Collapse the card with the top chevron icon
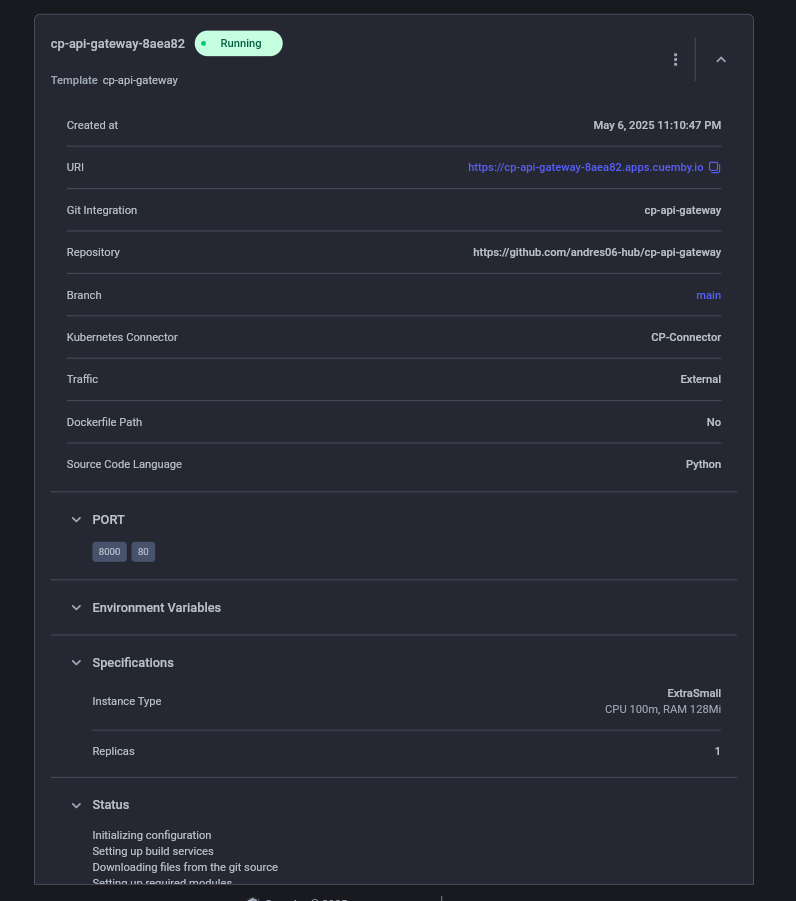Viewport: 796px width, 901px height. 721,59
